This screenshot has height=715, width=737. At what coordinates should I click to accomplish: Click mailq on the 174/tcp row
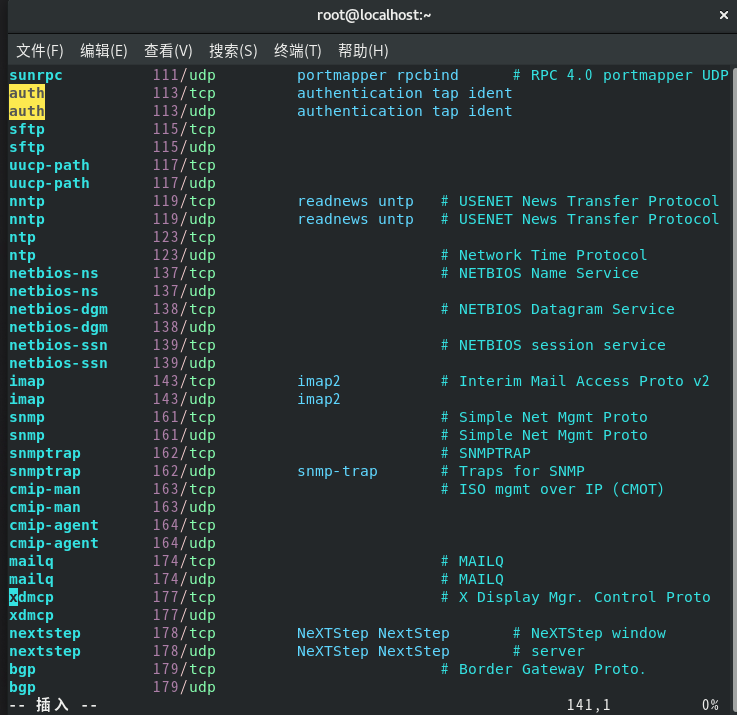pyautogui.click(x=31, y=561)
